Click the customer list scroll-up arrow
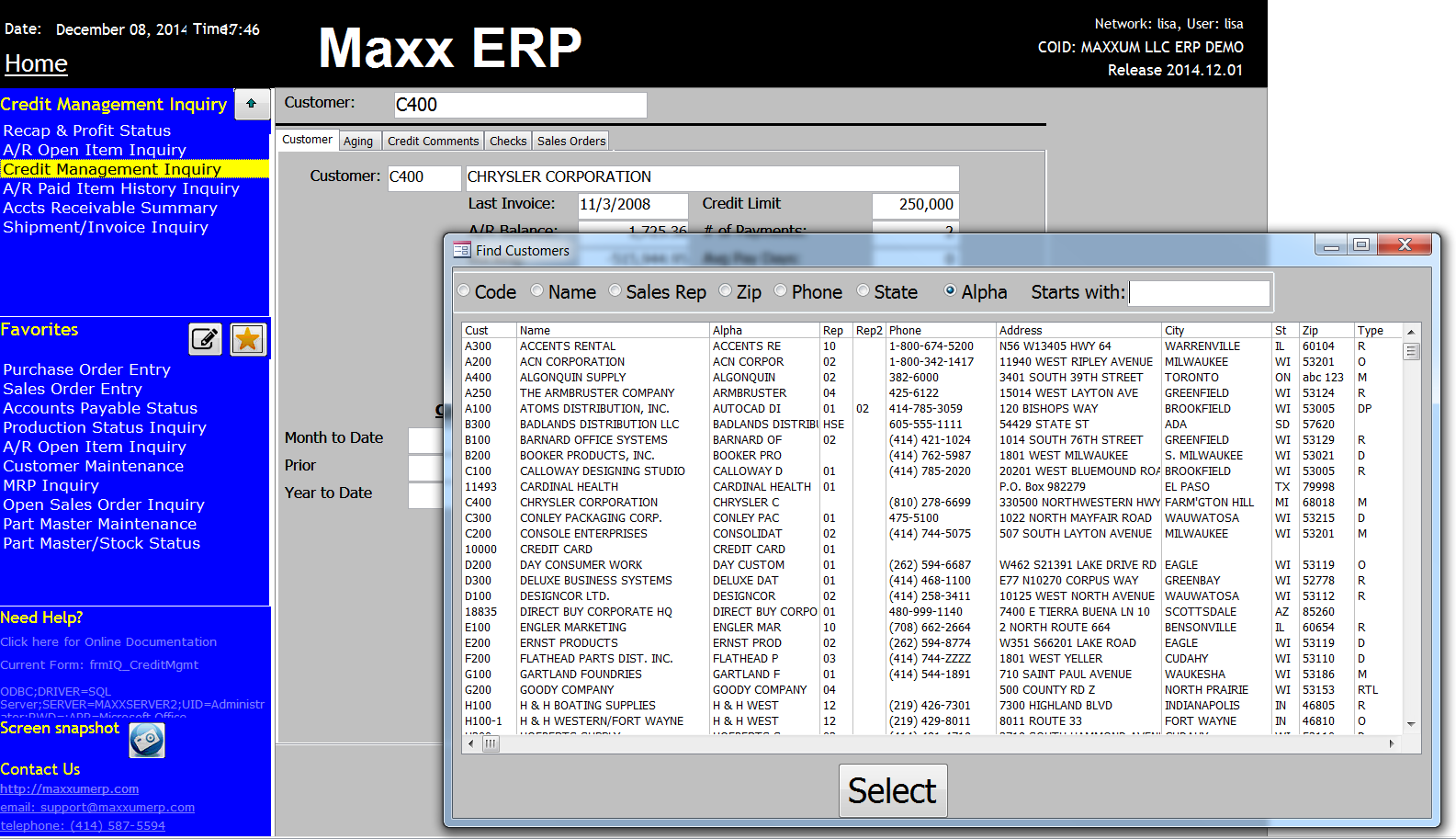Image resolution: width=1456 pixels, height=839 pixels. [x=1411, y=332]
